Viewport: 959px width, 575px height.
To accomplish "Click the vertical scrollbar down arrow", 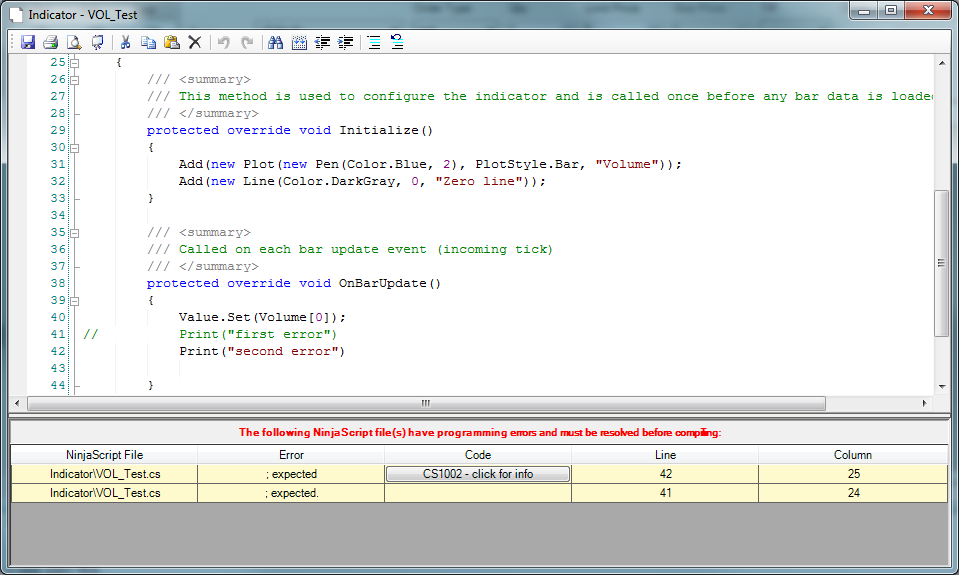I will point(941,387).
